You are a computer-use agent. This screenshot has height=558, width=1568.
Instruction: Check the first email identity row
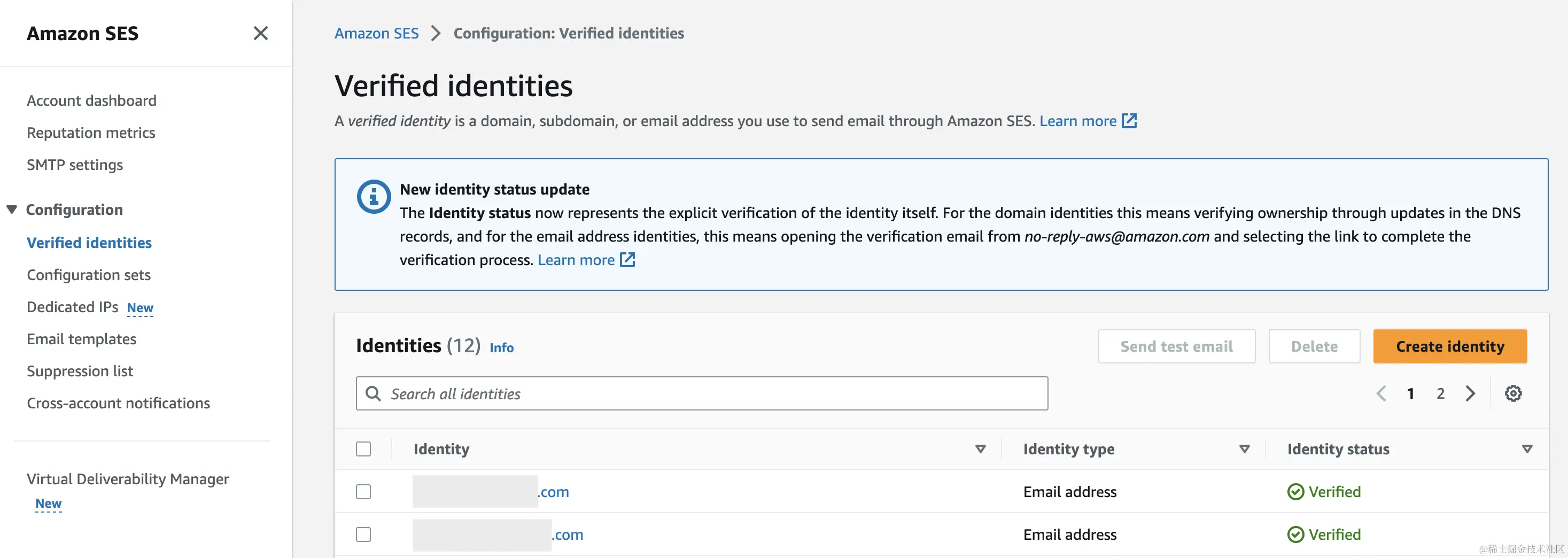(363, 492)
